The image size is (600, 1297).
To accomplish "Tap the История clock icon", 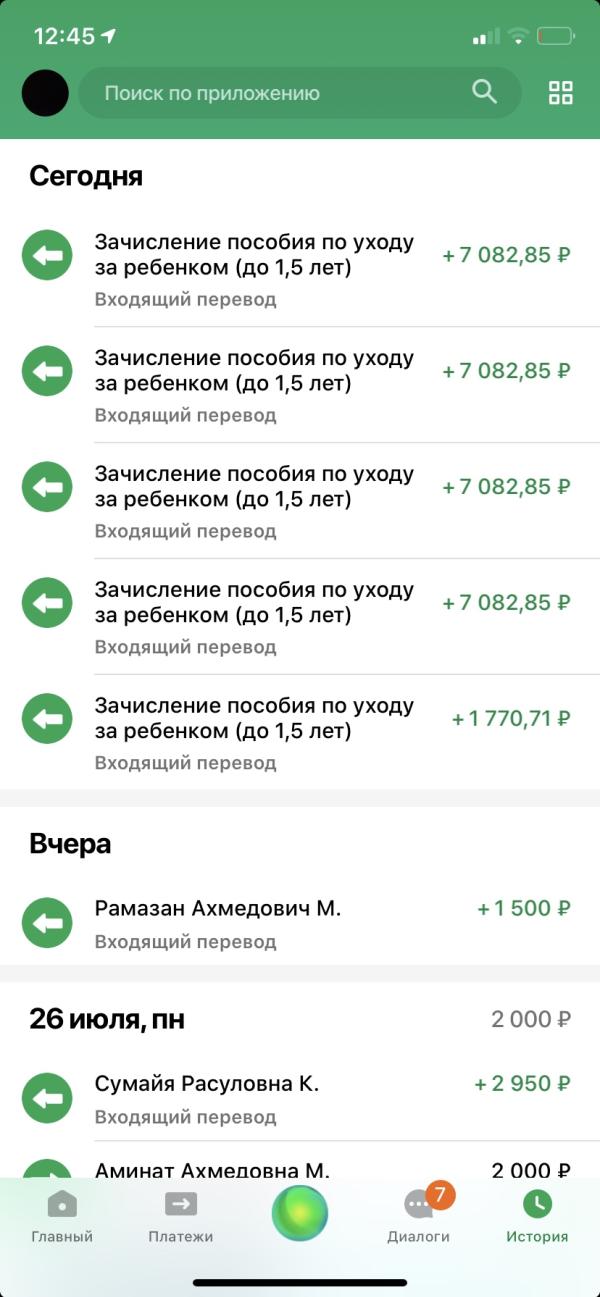I will click(x=537, y=1203).
